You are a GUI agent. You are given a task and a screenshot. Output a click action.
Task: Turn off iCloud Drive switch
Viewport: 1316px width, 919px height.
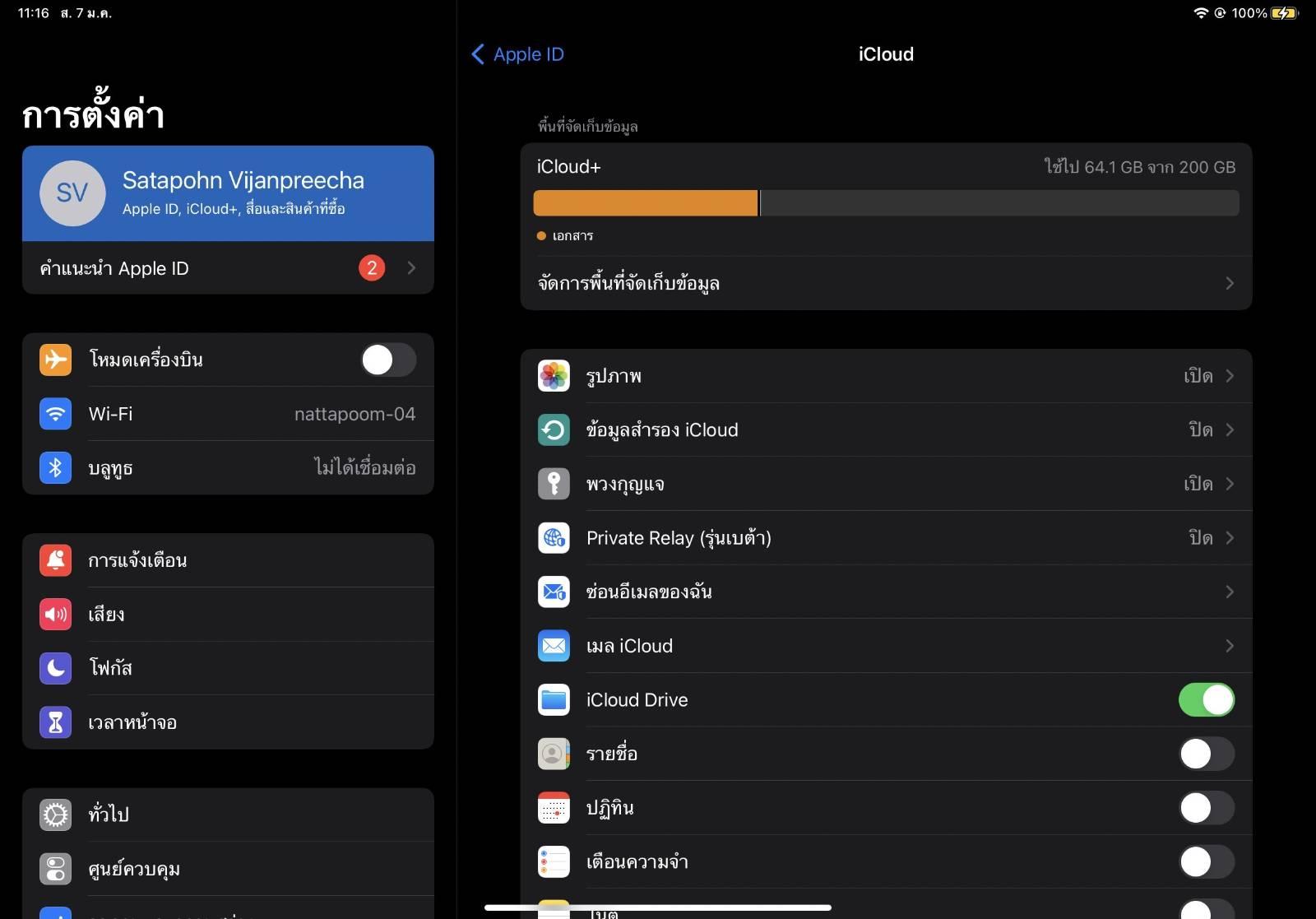1207,700
